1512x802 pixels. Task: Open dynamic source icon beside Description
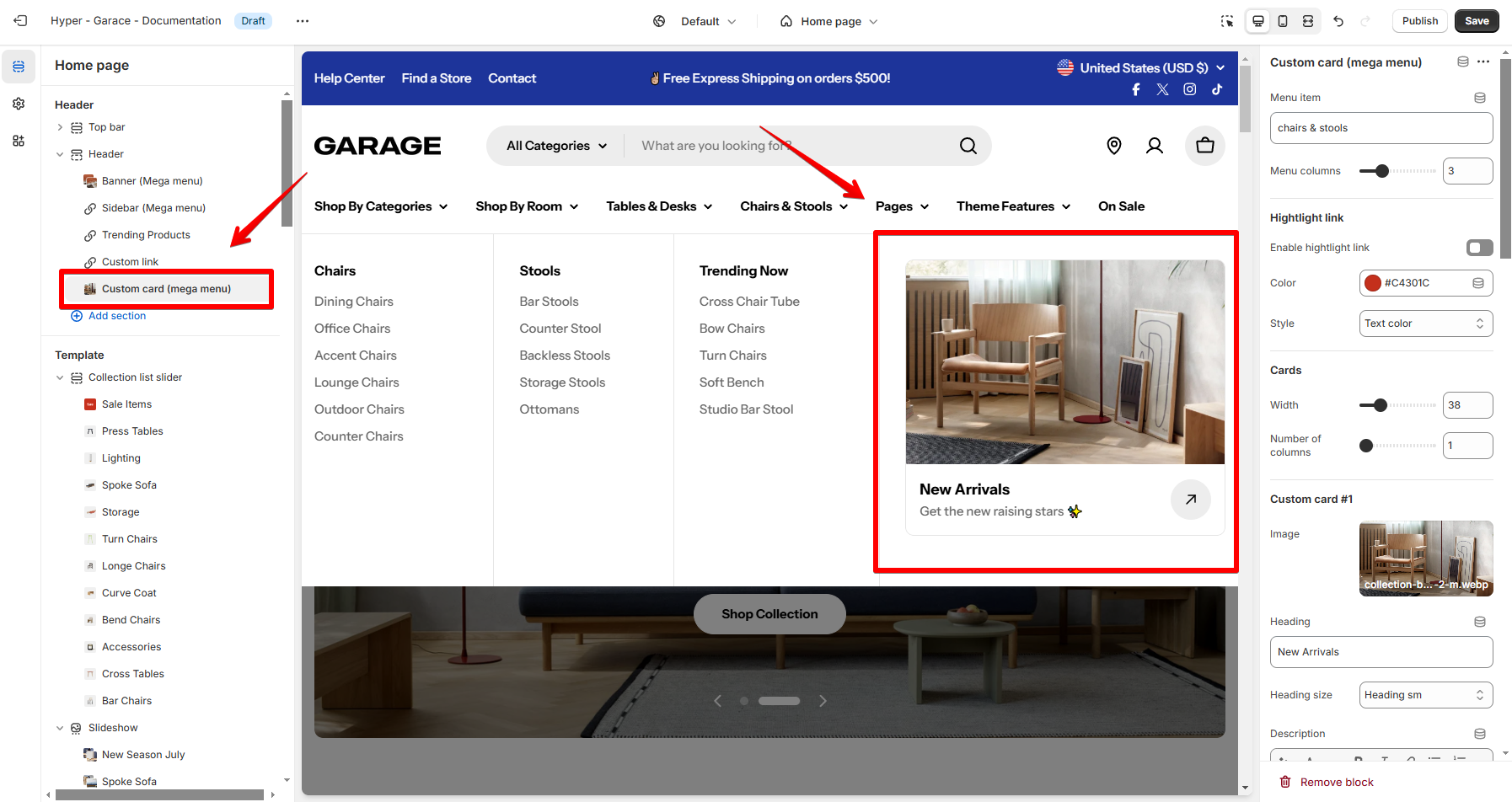(x=1480, y=734)
